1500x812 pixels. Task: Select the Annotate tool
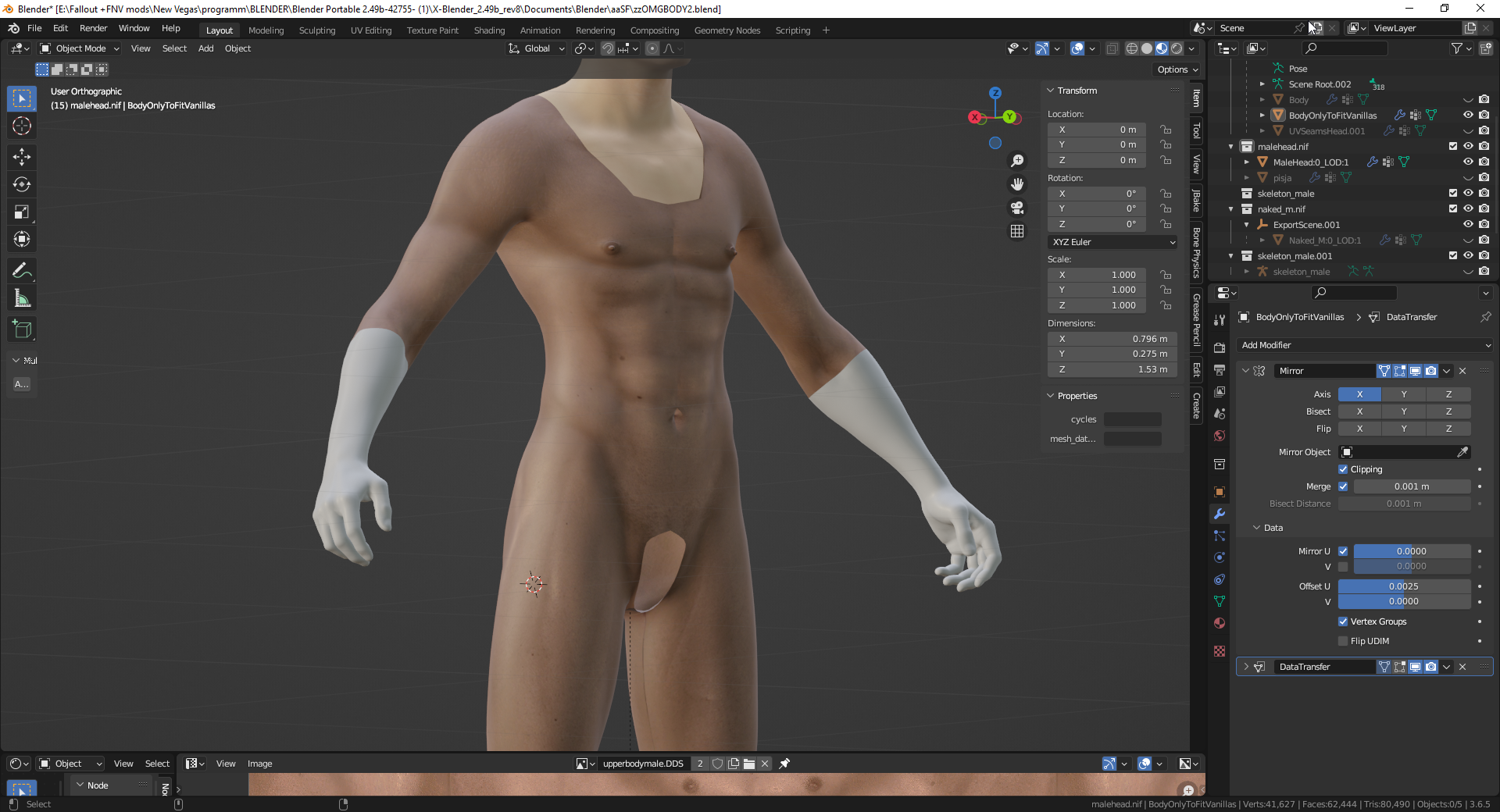pos(22,271)
